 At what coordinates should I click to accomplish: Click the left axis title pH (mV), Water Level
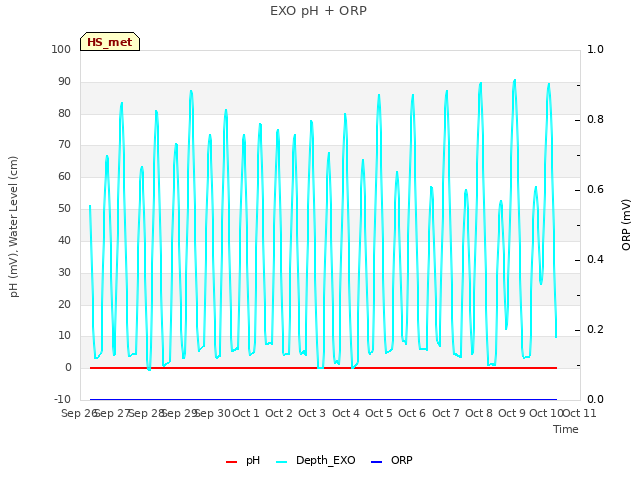[13, 227]
